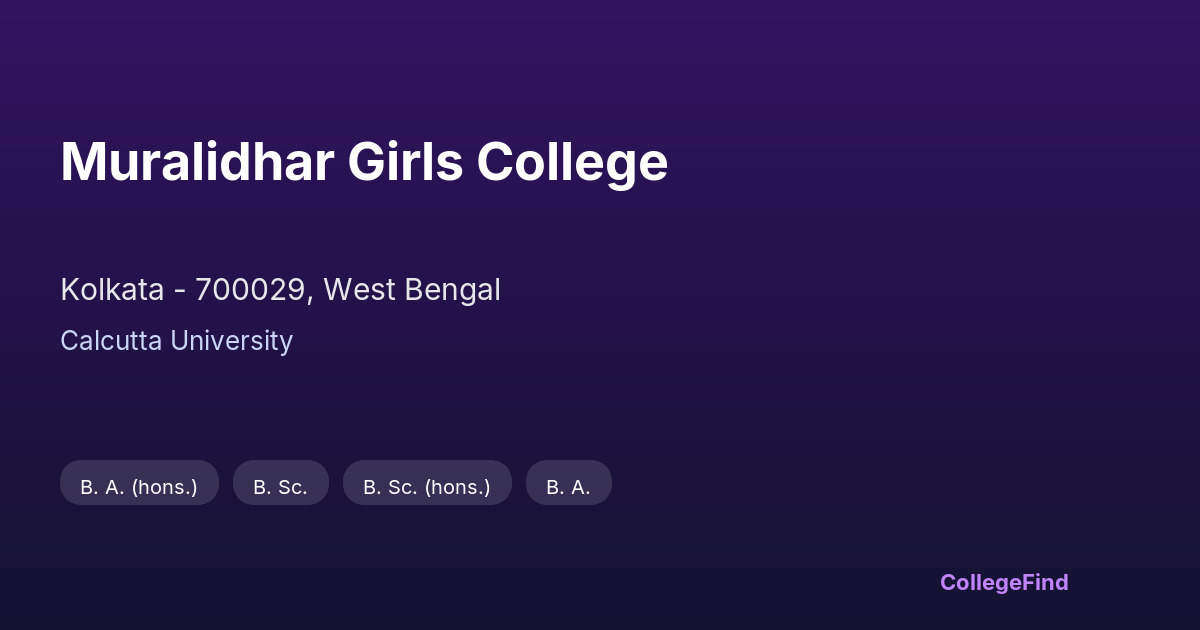
Task: Click the city name Kolkata
Action: [x=112, y=290]
